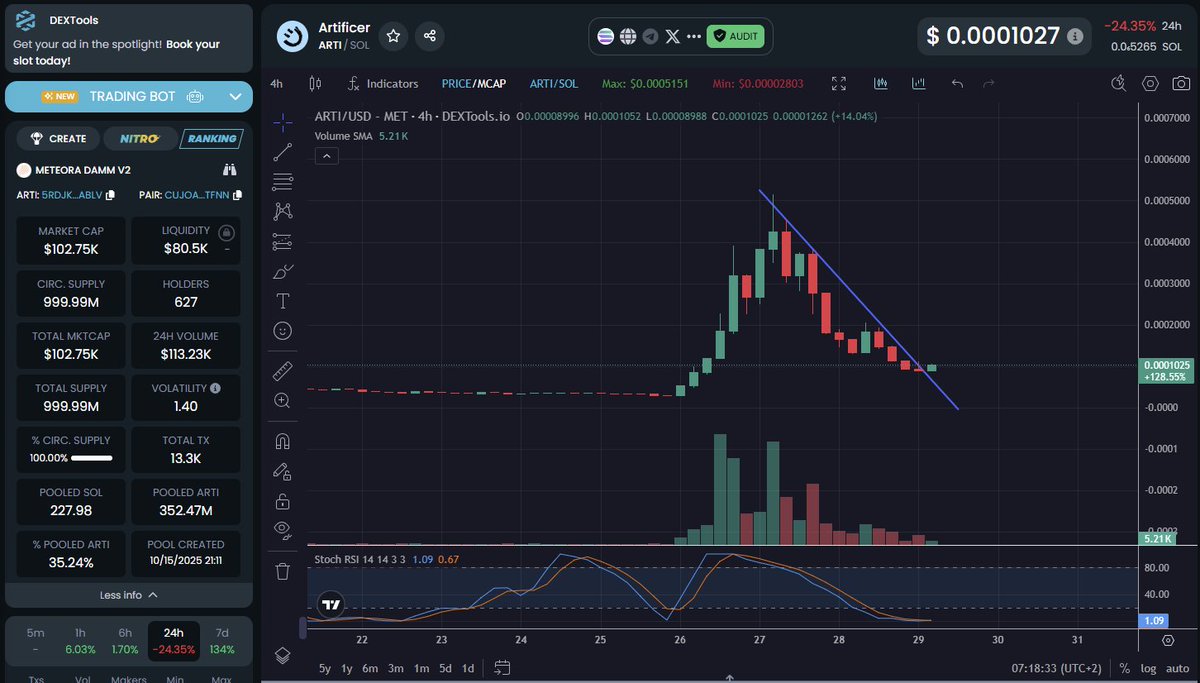Click the trash remove drawings icon
Screen dimensions: 1200x683
(x=283, y=571)
